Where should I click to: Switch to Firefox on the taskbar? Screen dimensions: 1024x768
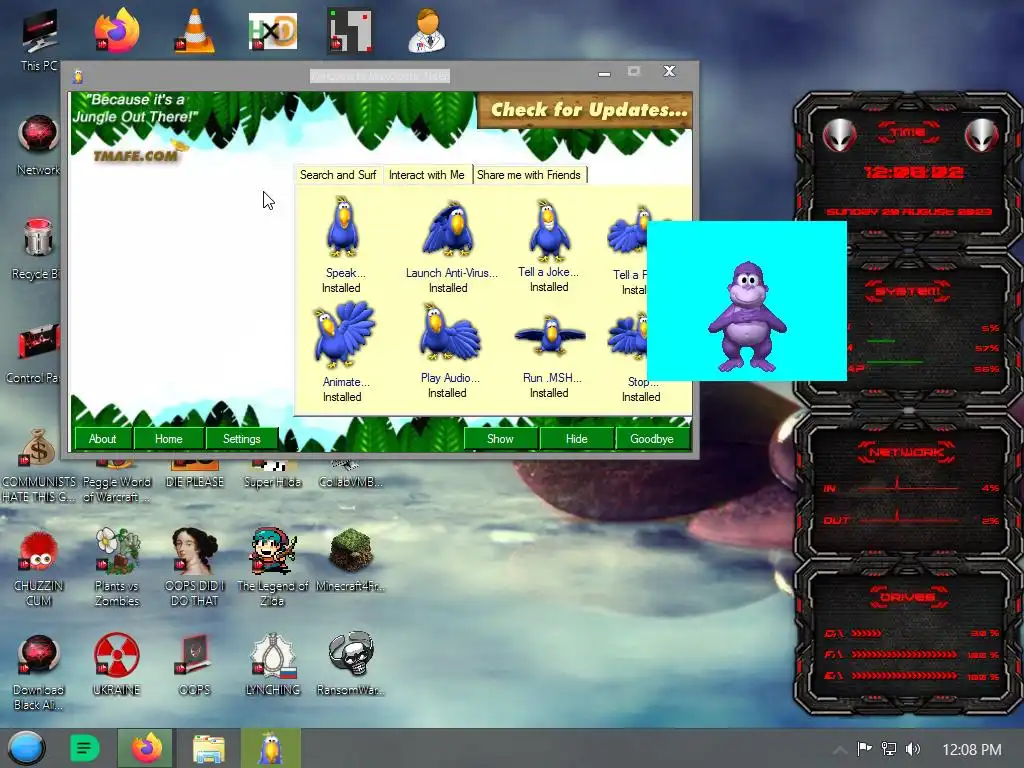tap(146, 748)
